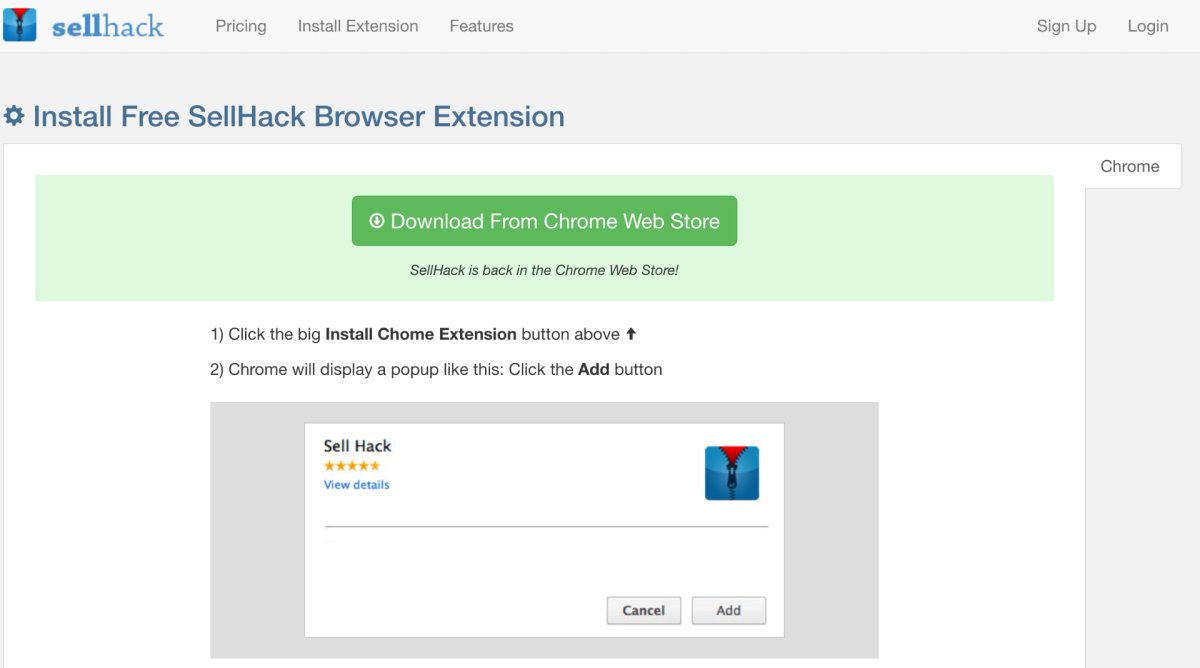Screen dimensions: 1200x668
Task: Click the Cancel button in the popup image
Action: click(644, 610)
